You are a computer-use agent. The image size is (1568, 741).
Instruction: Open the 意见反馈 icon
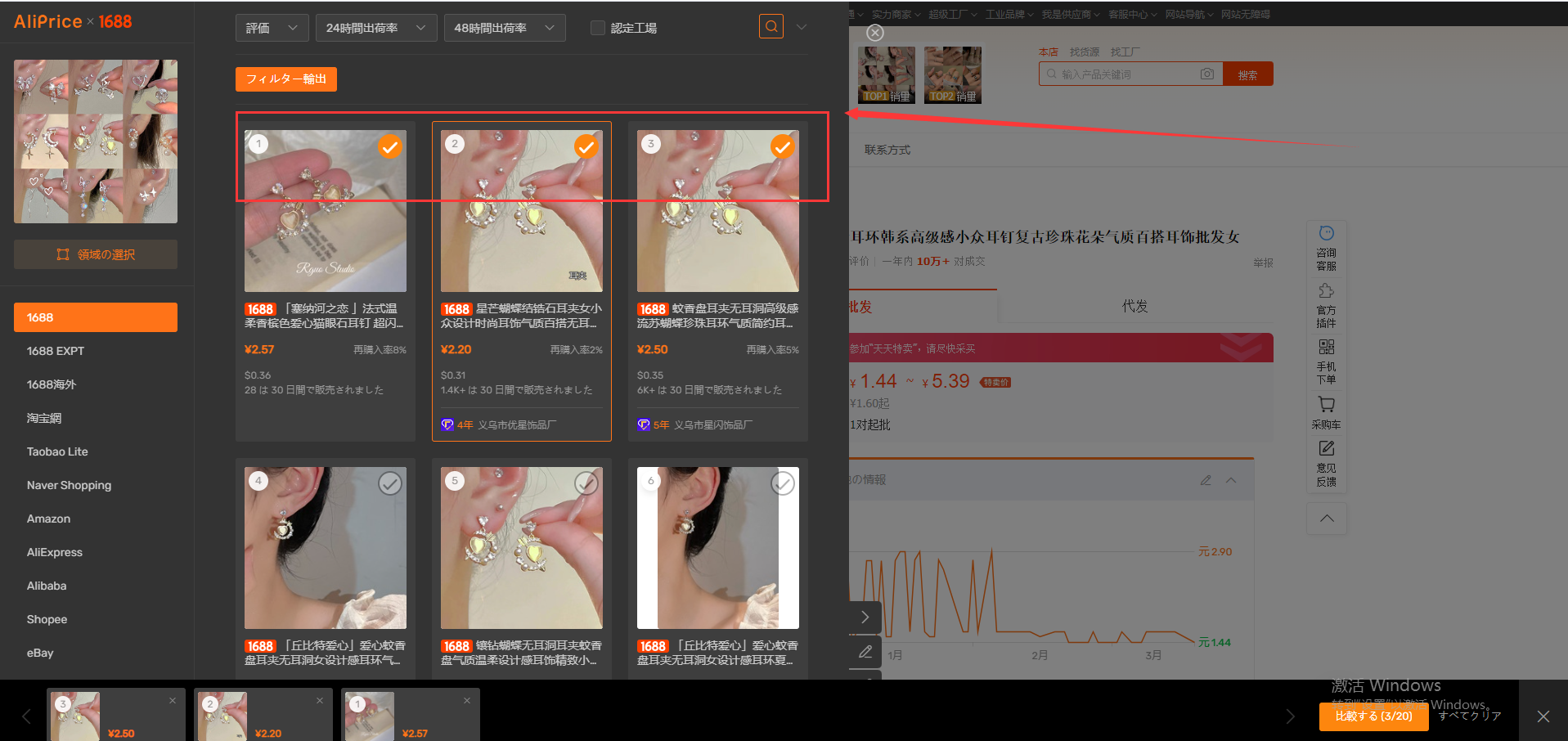(x=1327, y=463)
